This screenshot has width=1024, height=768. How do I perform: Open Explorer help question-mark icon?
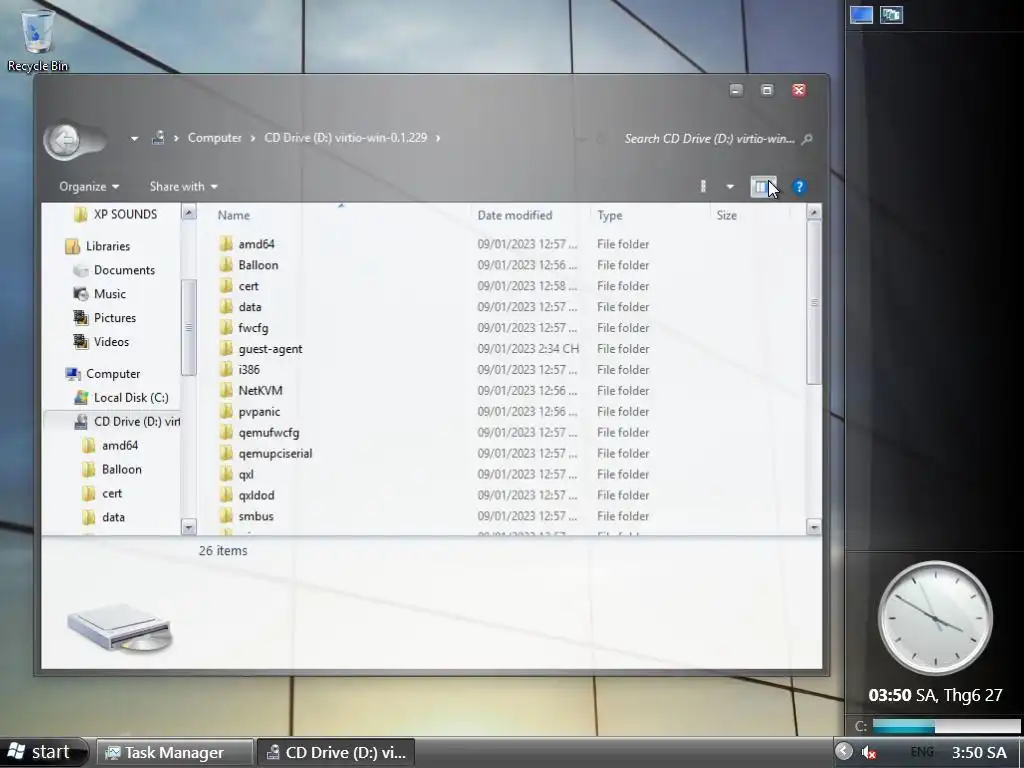tap(799, 187)
